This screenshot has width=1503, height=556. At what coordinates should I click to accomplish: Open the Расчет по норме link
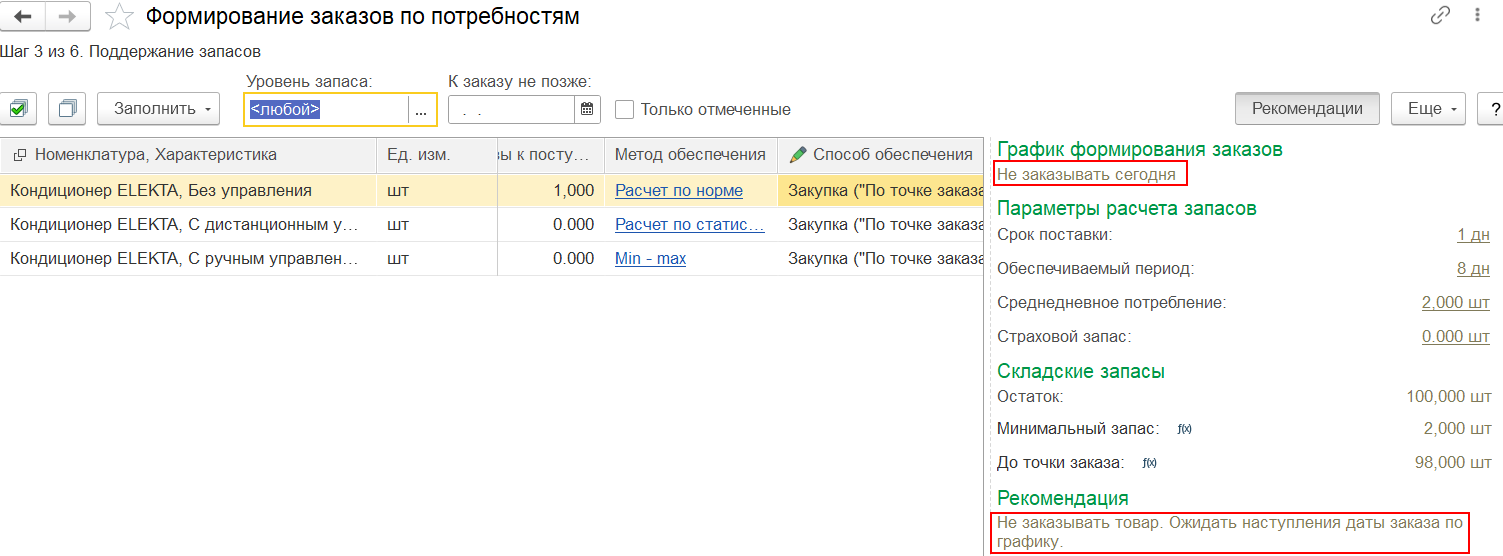coord(679,190)
